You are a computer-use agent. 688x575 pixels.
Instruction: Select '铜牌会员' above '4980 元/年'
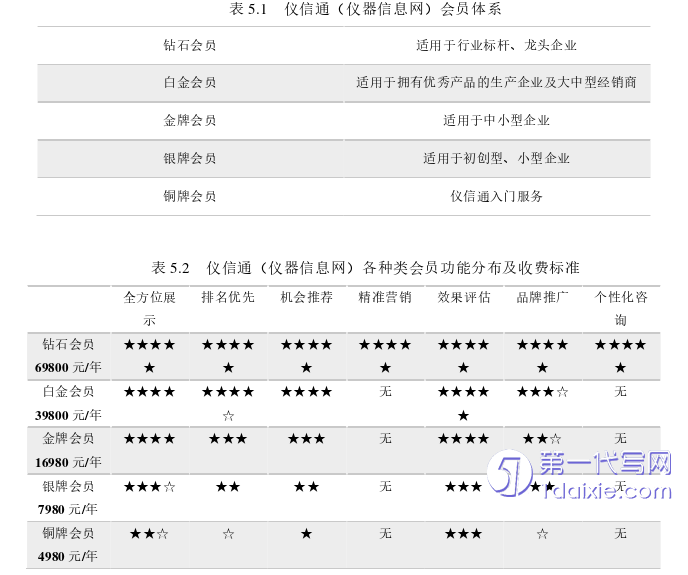[68, 533]
